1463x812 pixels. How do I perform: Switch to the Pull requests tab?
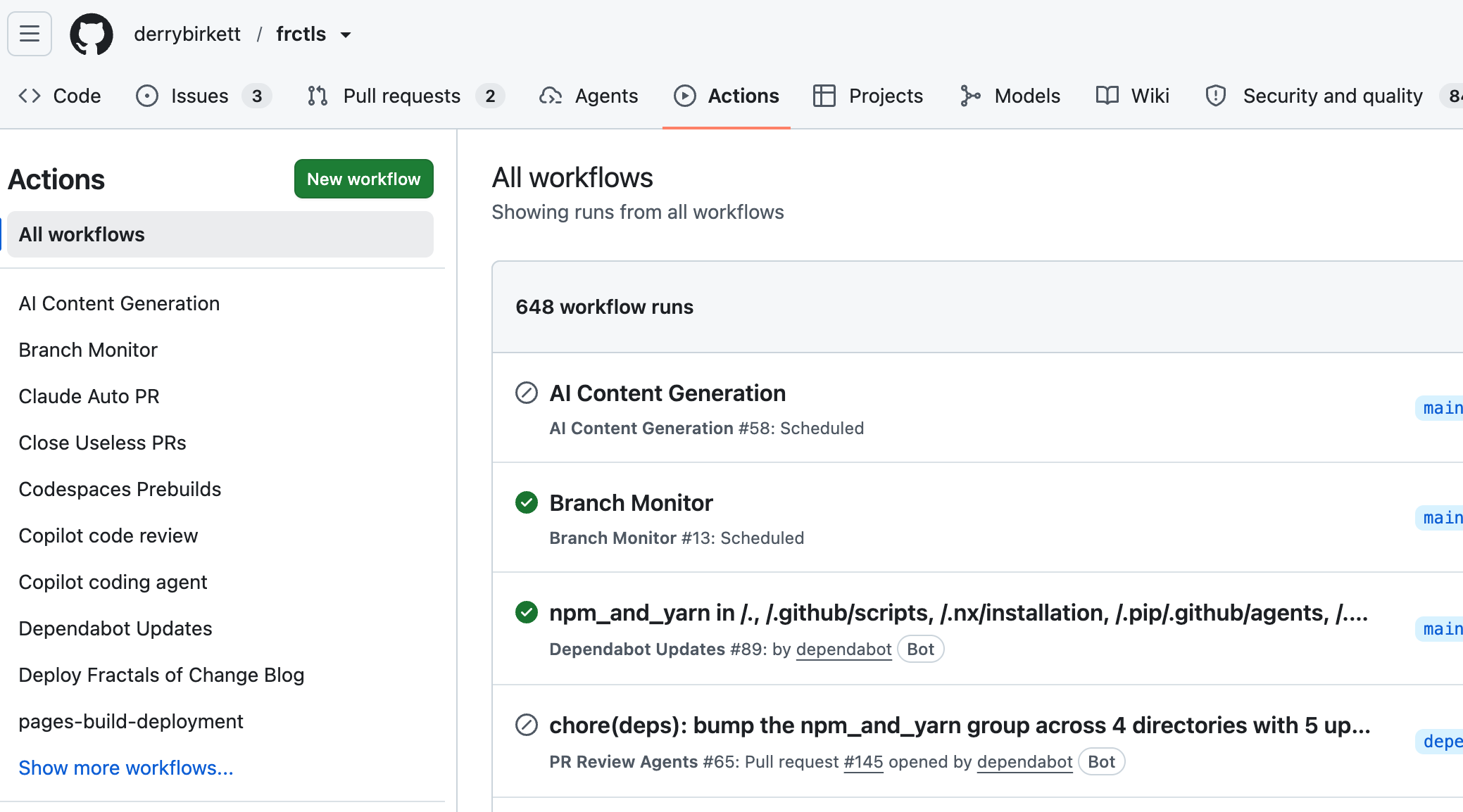[x=406, y=96]
